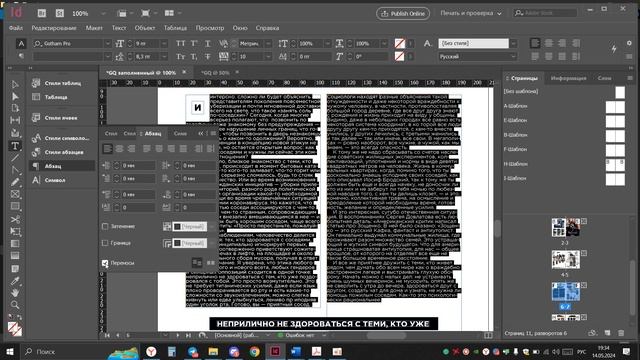
Task: Open the Таблица menu
Action: click(x=175, y=28)
